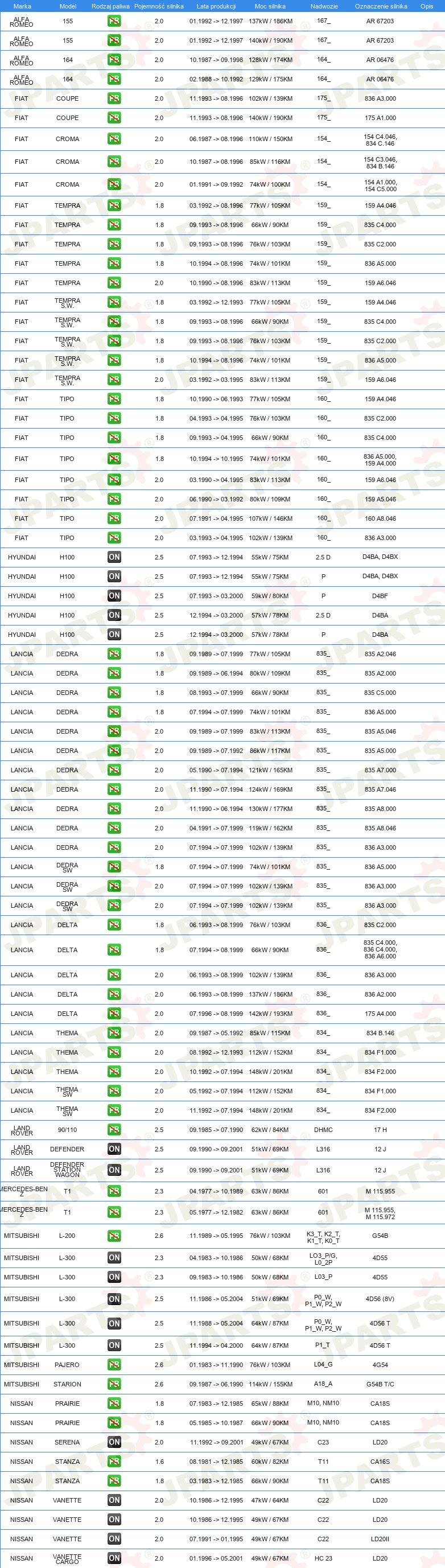Viewport: 445px width, 1568px height.
Task: Select engine code 4G54
Action: point(380,1365)
